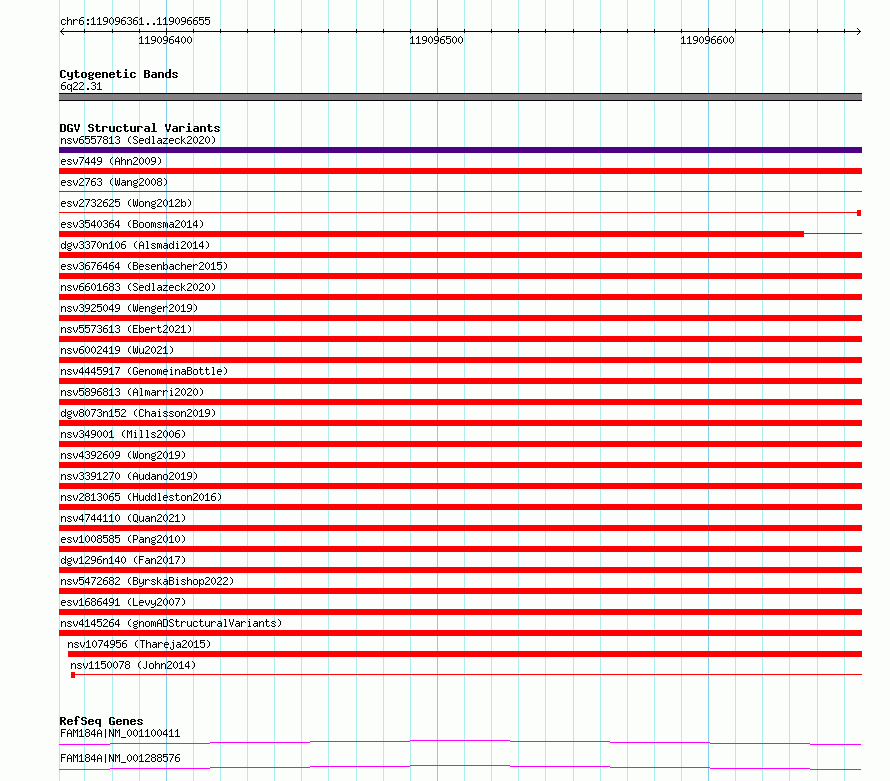Image resolution: width=890 pixels, height=781 pixels.
Task: Click variant nsv6601683 (Sedlazeck2020)
Action: point(138,287)
